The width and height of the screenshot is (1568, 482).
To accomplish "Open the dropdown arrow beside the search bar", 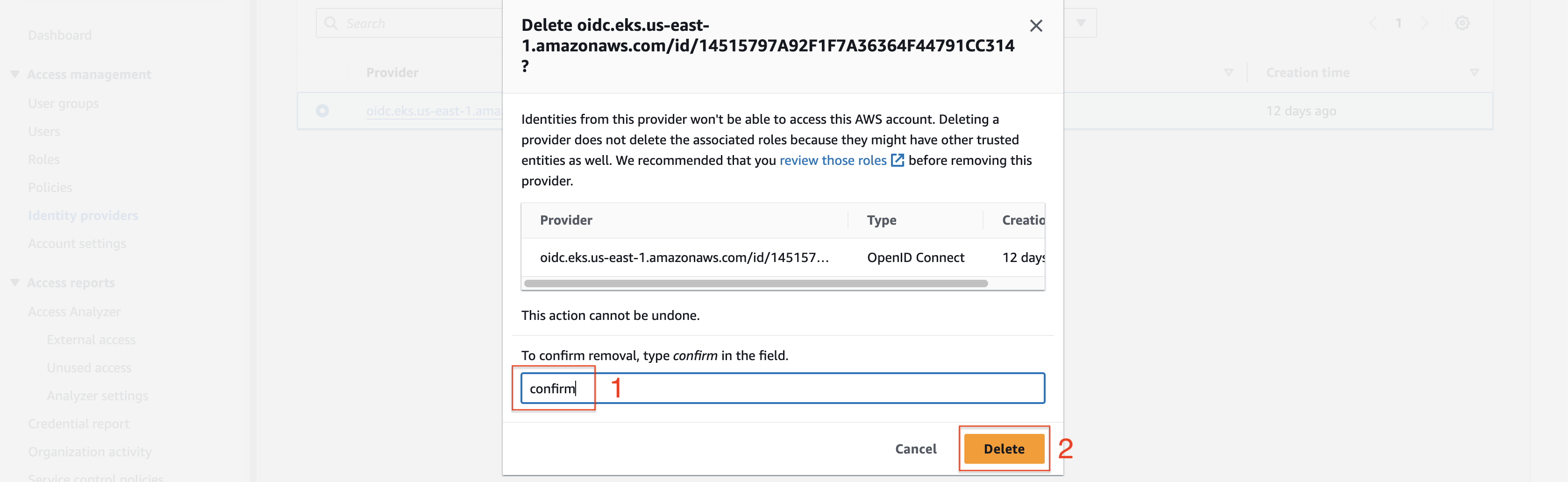I will coord(1080,23).
